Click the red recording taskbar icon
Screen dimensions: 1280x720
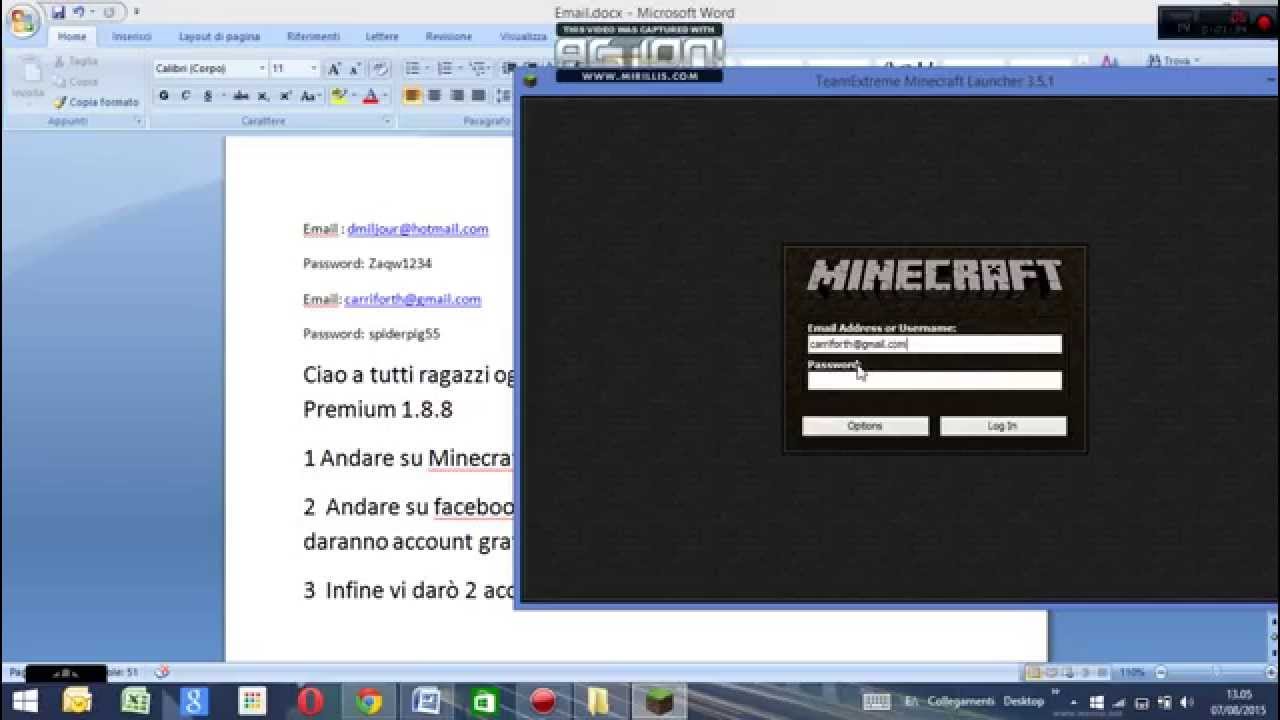point(543,701)
